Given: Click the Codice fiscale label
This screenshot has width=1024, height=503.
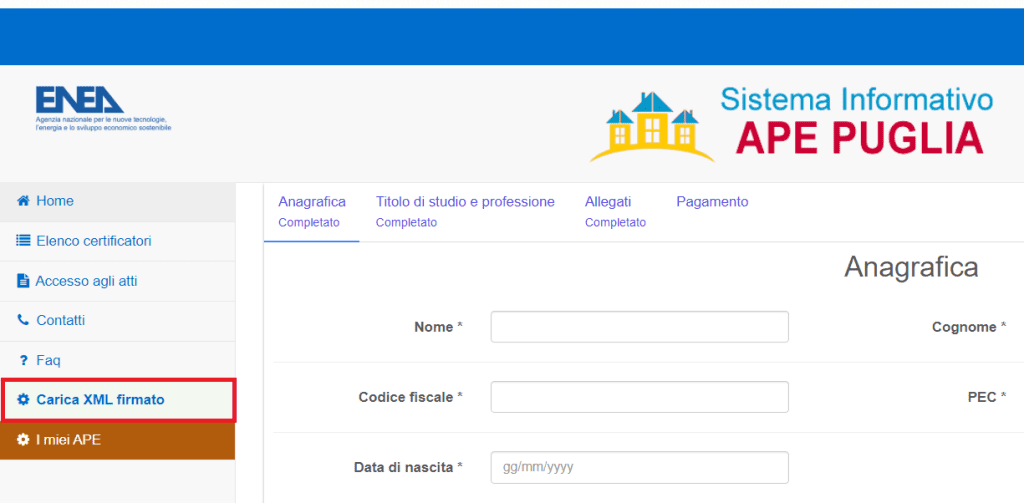Looking at the screenshot, I should click(x=411, y=397).
